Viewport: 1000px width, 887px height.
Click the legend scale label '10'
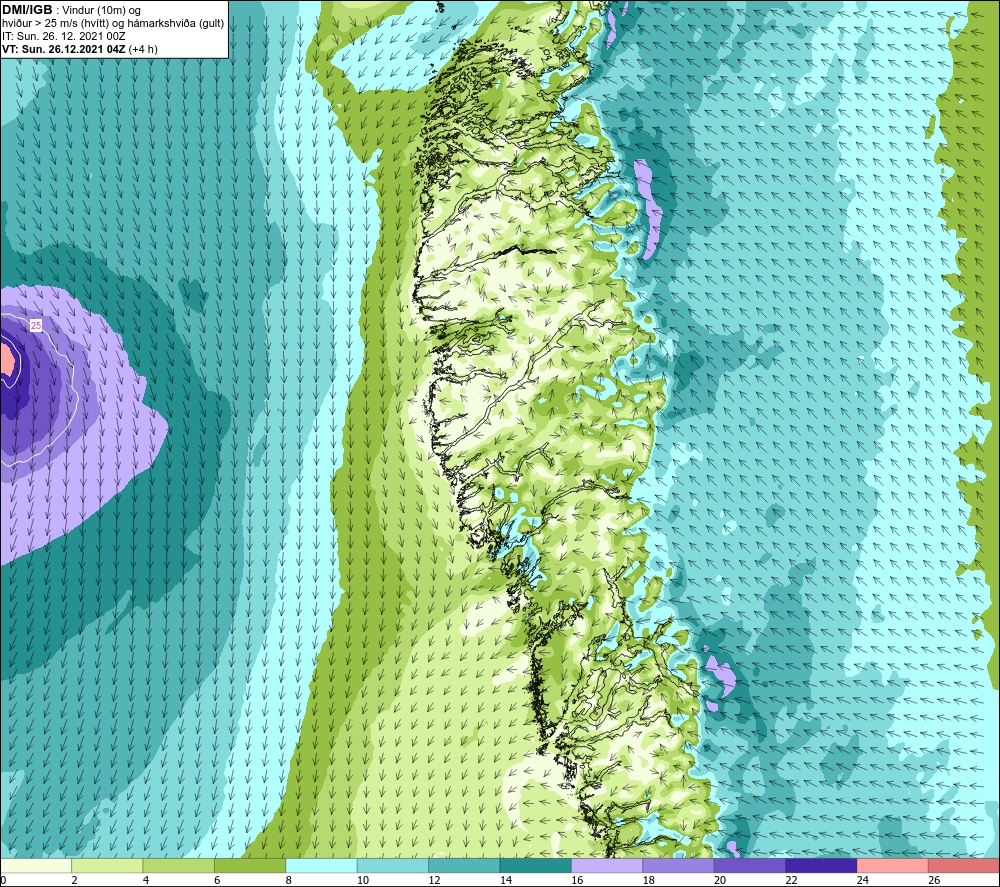pos(363,880)
